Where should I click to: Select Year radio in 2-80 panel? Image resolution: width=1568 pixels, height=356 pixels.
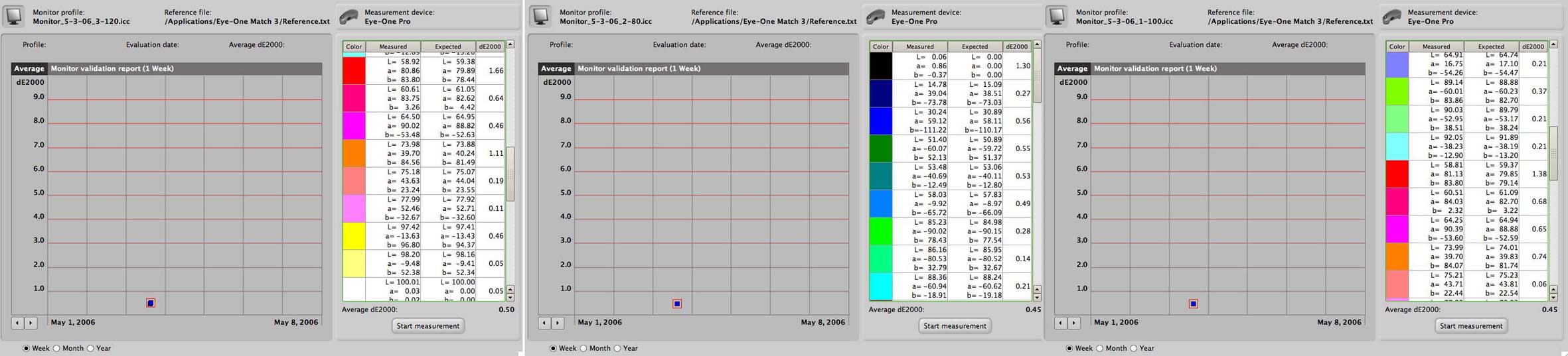point(617,348)
